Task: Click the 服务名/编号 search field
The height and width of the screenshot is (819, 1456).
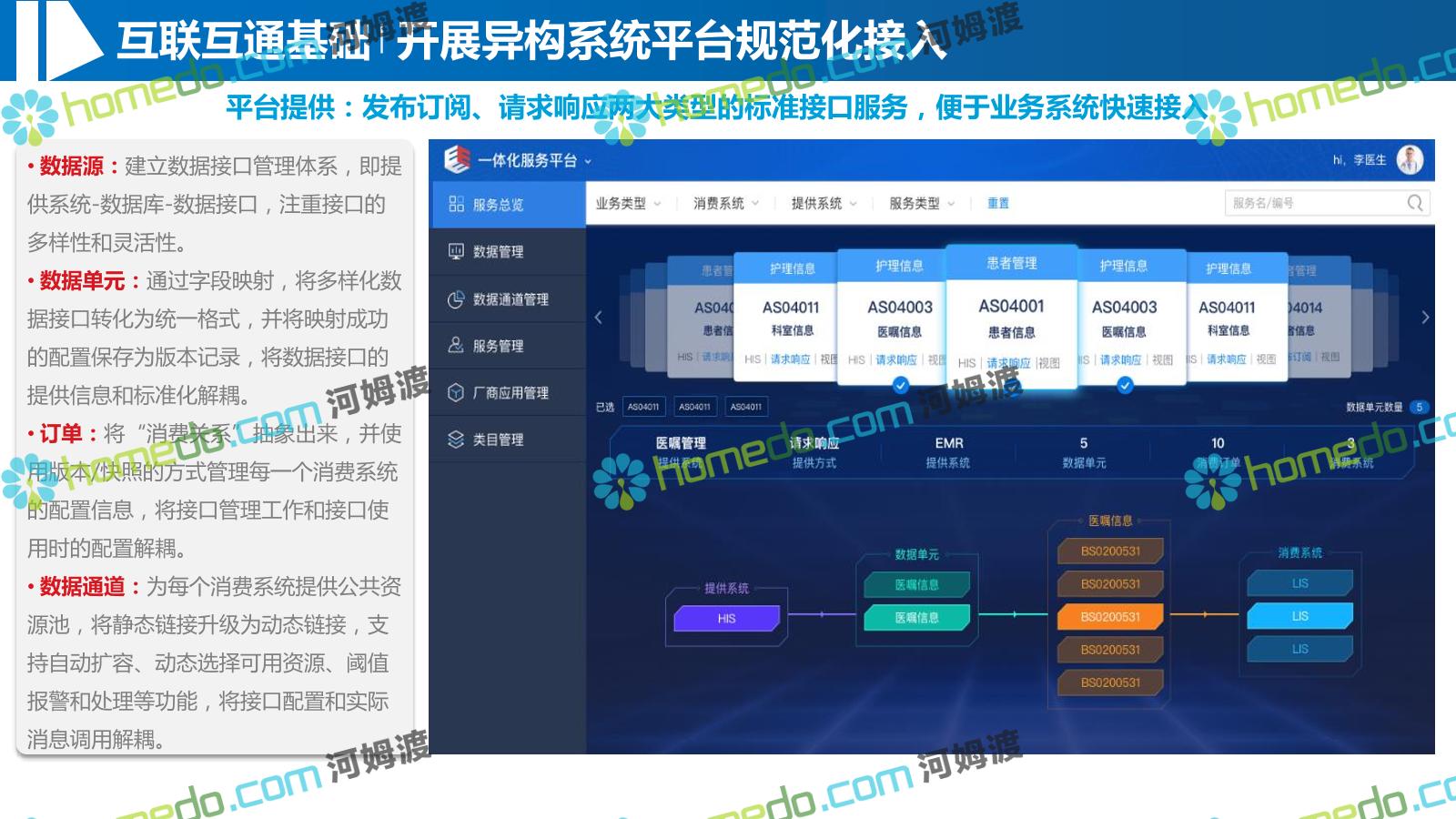Action: click(1327, 203)
